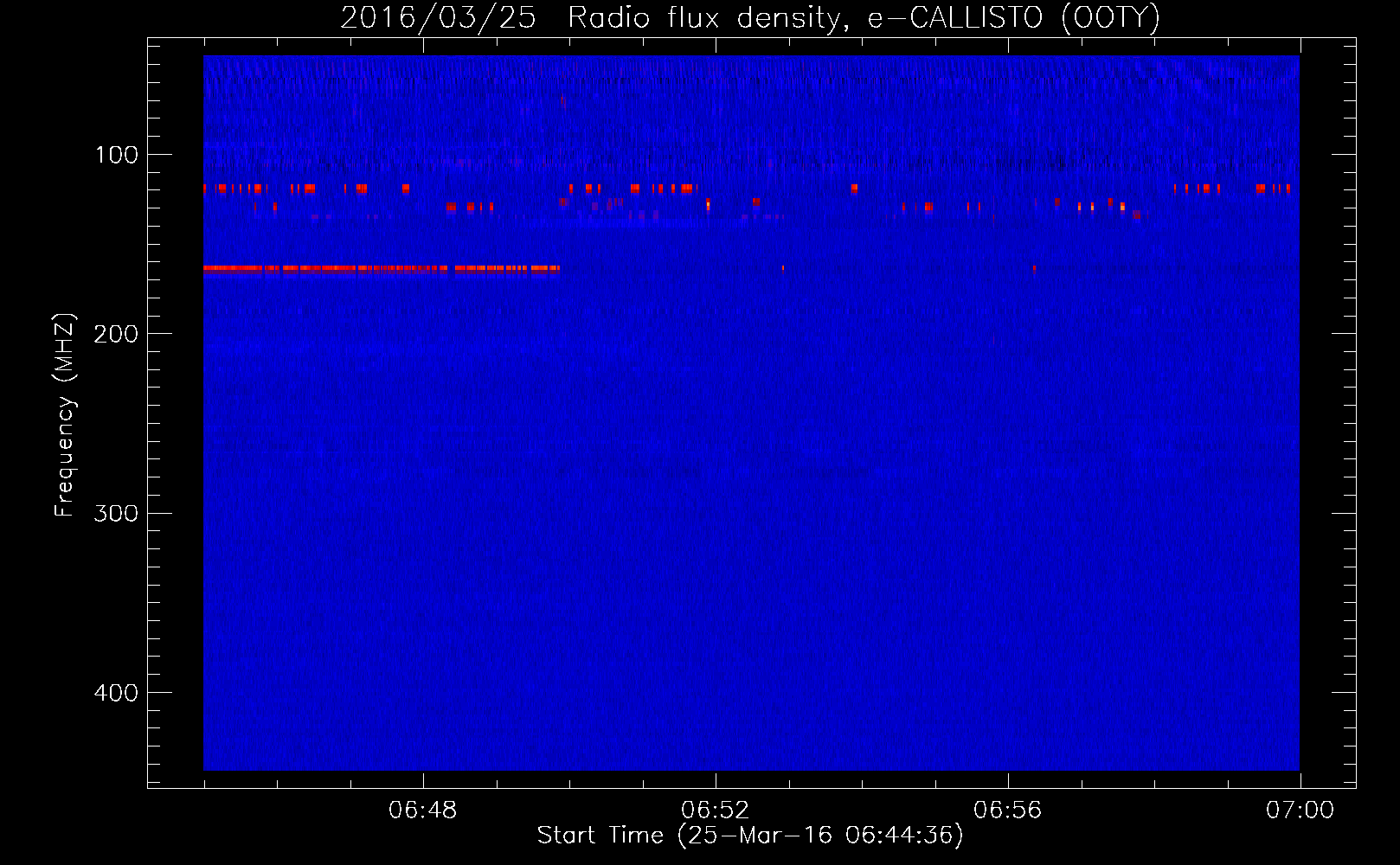Click the 300 frequency tick label
Screen dimensions: 1400x865
click(116, 513)
